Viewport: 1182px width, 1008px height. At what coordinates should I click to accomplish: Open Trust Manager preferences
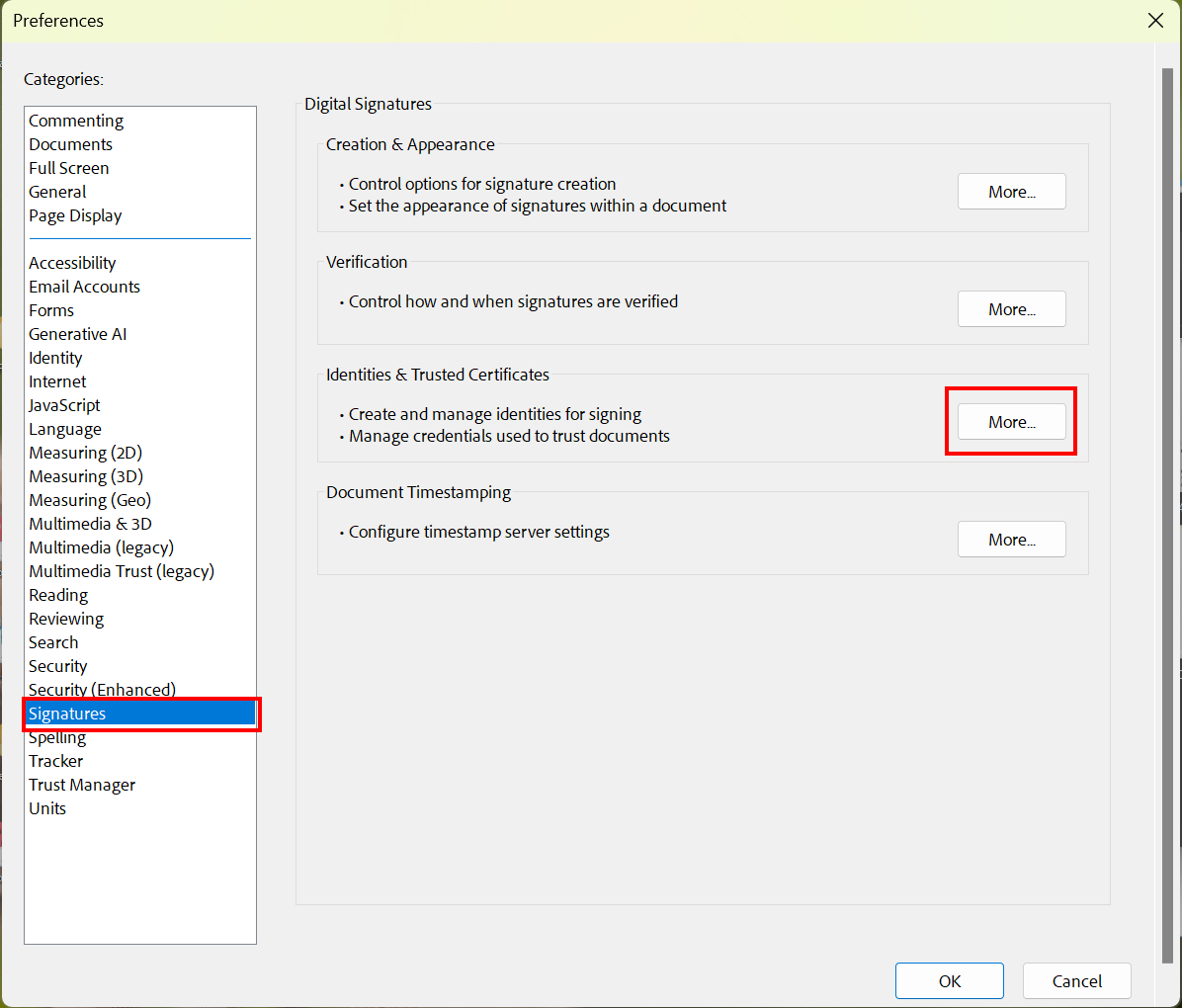coord(82,784)
